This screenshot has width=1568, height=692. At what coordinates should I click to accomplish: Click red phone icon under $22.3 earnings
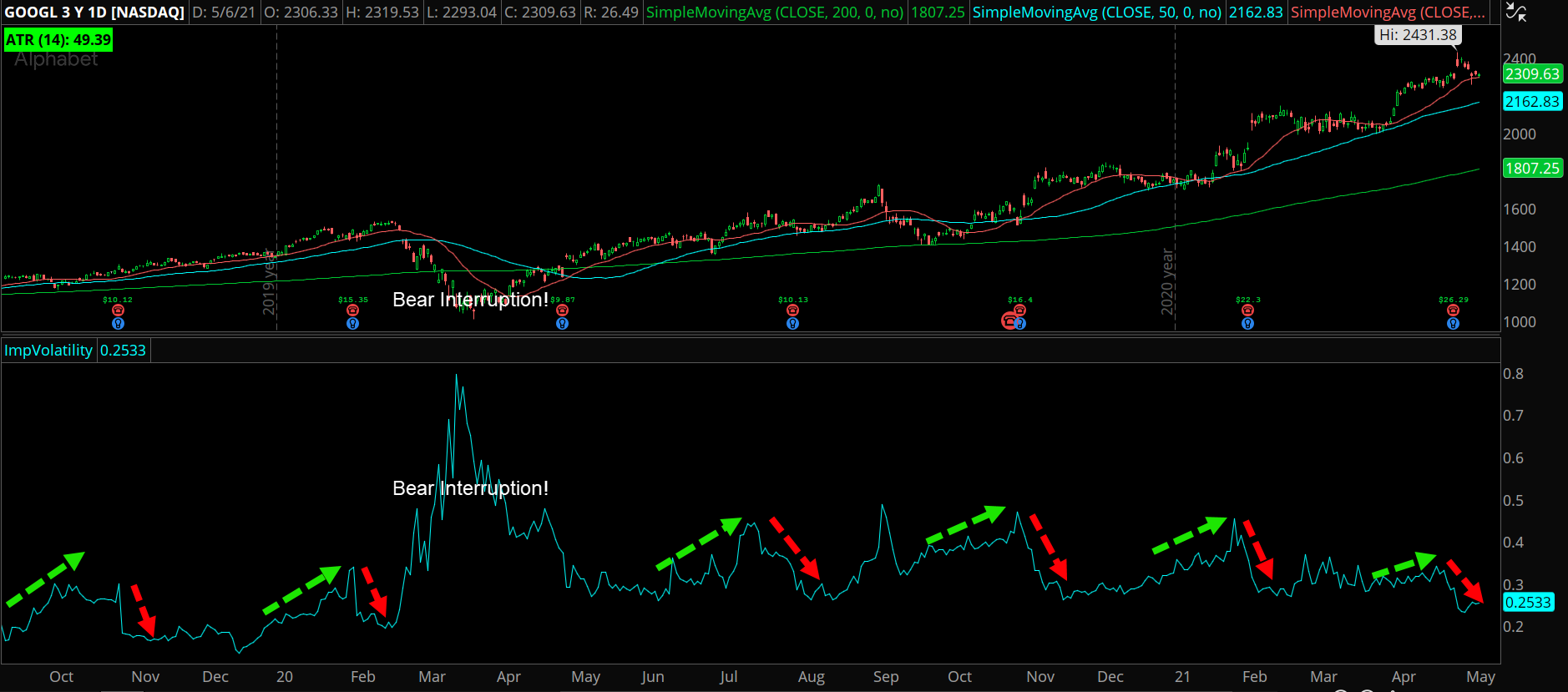coord(1247,311)
